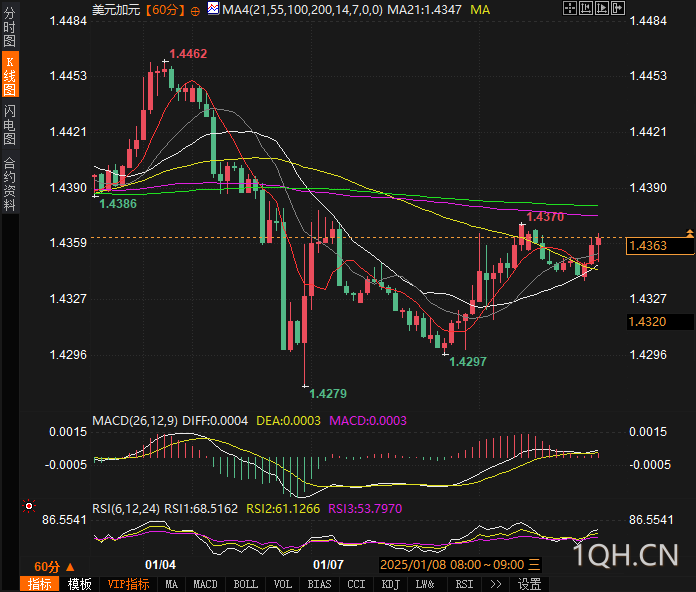This screenshot has height=592, width=696.
Task: Click the RSI(6,12,24) parameter label
Action: click(x=127, y=508)
